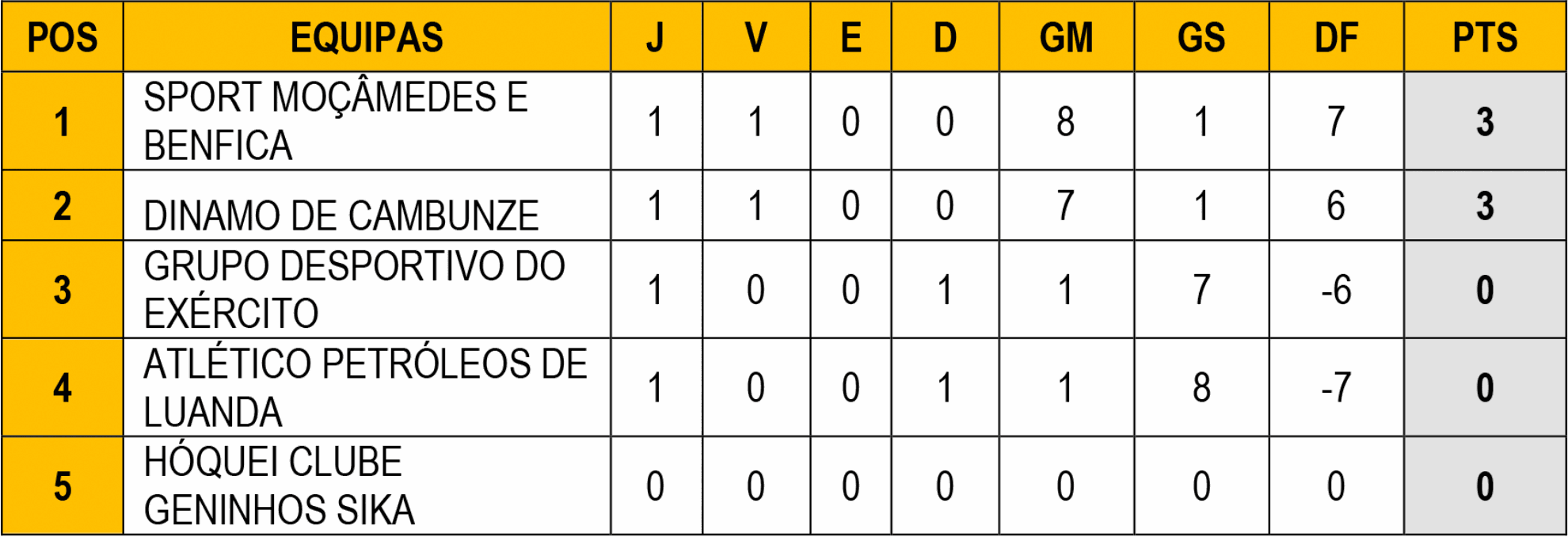Click the Hóquei Clube Geninhos Sika cell

click(x=367, y=486)
